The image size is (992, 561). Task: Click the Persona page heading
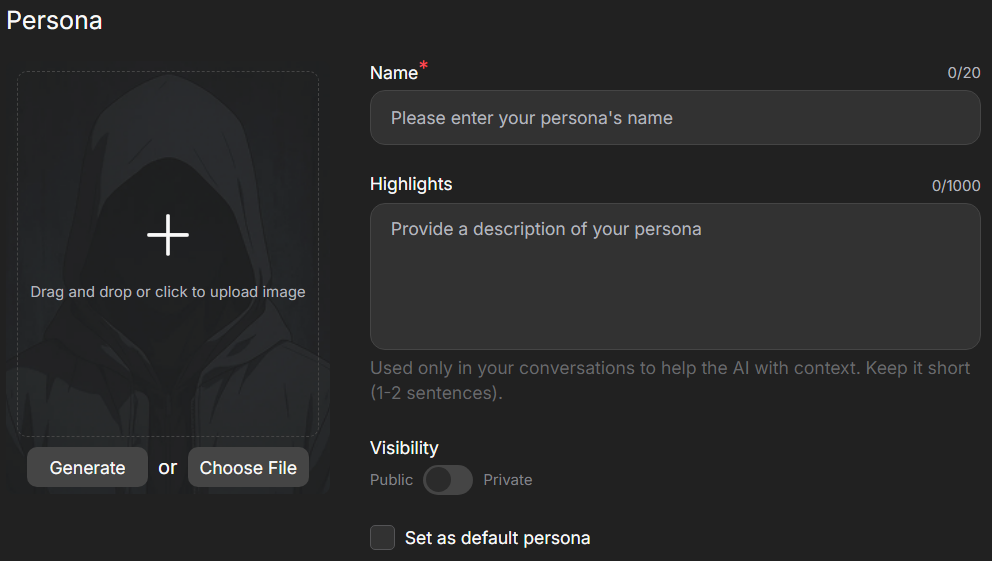coord(54,20)
